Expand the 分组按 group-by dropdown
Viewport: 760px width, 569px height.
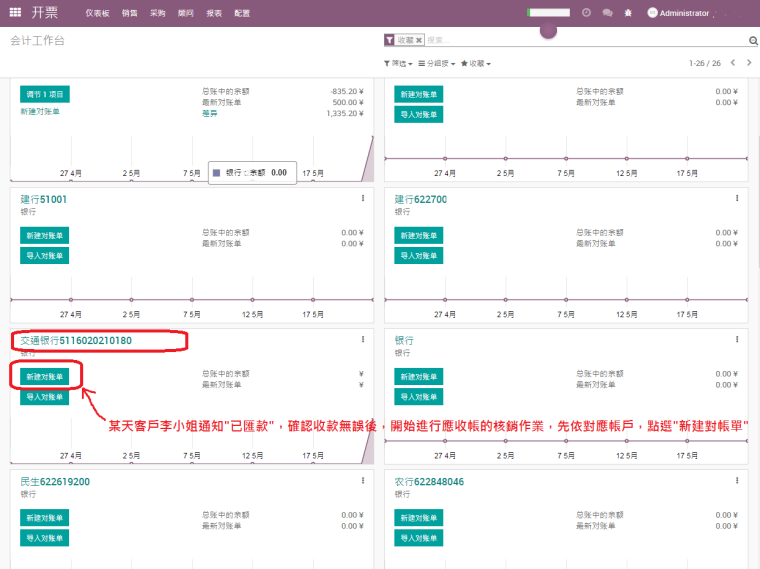437,63
